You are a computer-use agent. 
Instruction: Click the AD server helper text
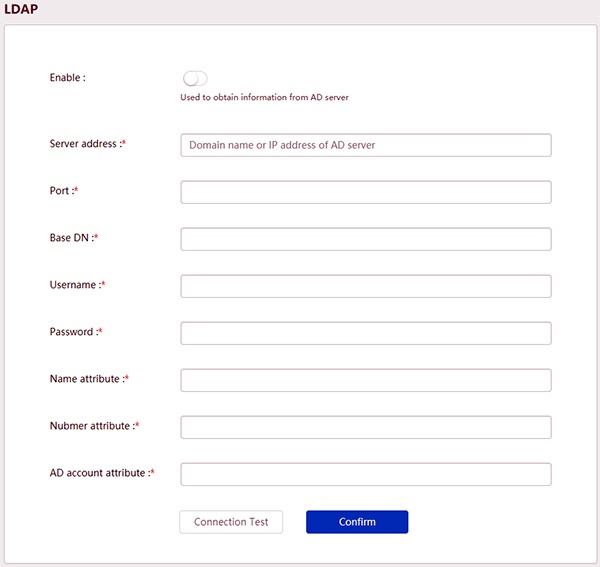(x=264, y=98)
